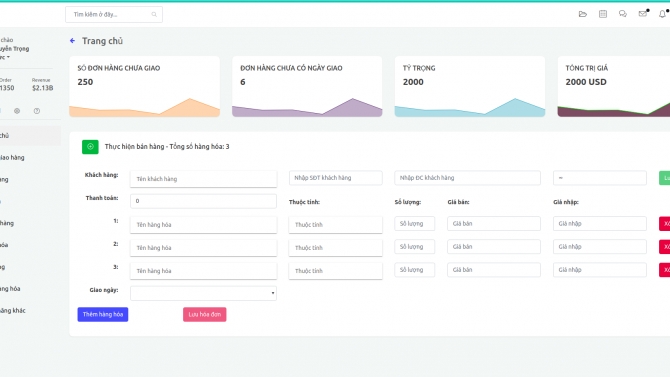
Task: Delete item row 3 with red button
Action: (x=664, y=270)
